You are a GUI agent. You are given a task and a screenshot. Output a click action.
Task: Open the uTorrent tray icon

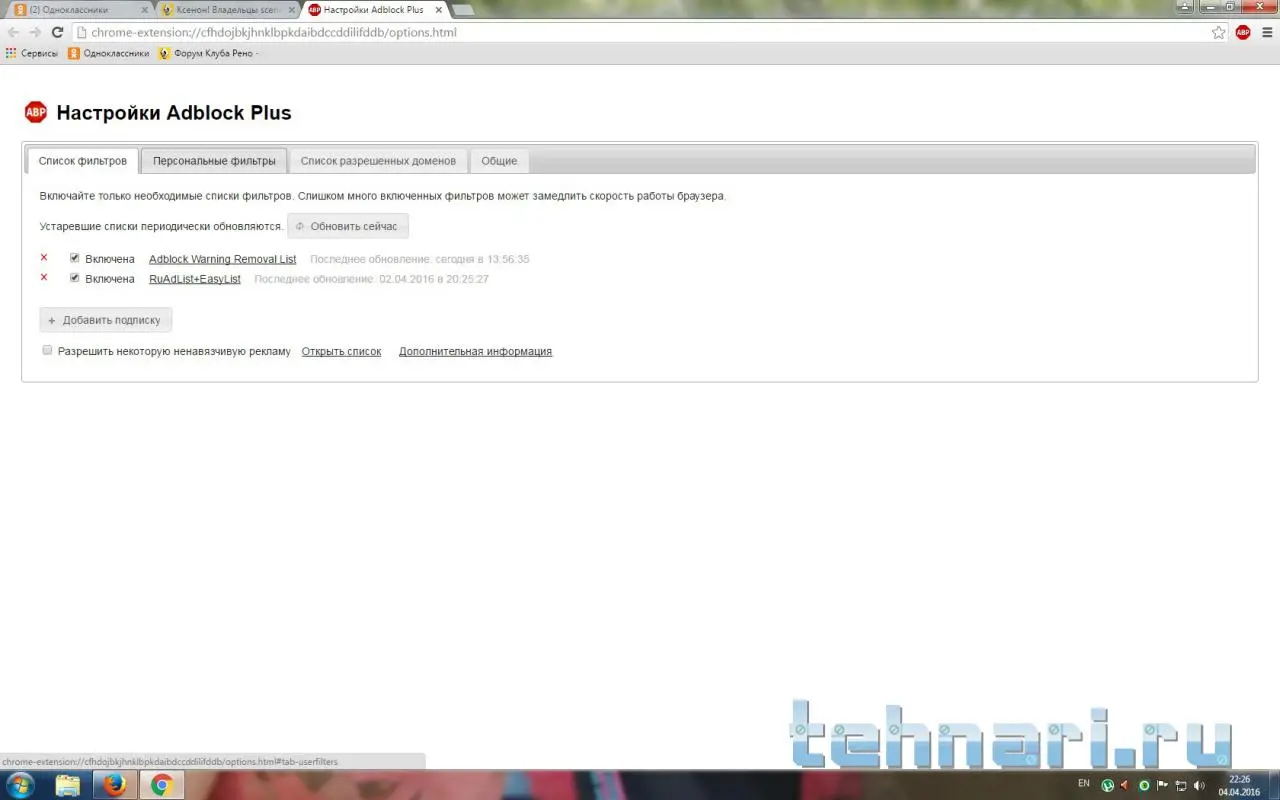pyautogui.click(x=1108, y=785)
